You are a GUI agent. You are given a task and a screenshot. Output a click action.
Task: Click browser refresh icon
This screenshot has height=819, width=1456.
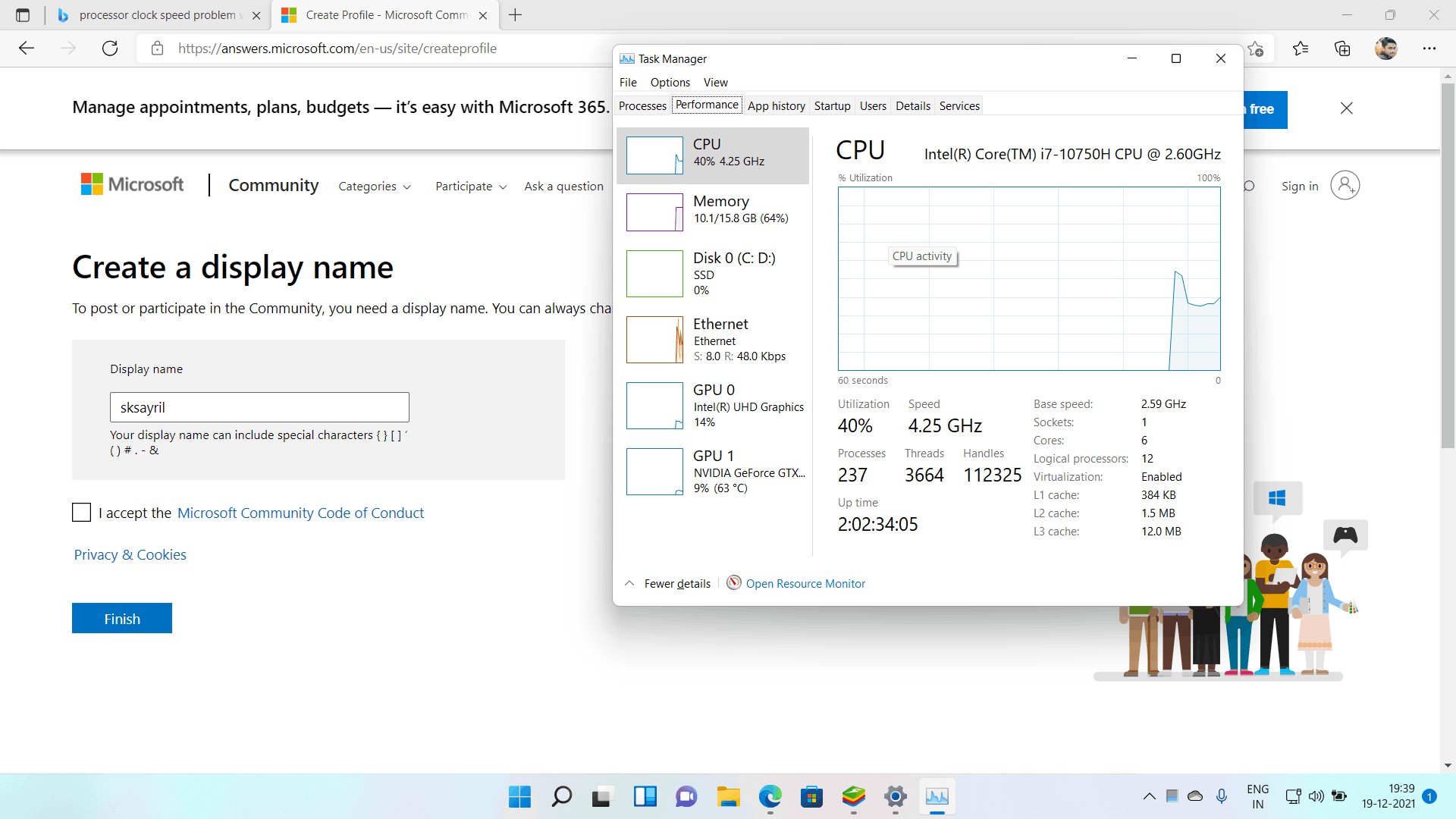110,49
